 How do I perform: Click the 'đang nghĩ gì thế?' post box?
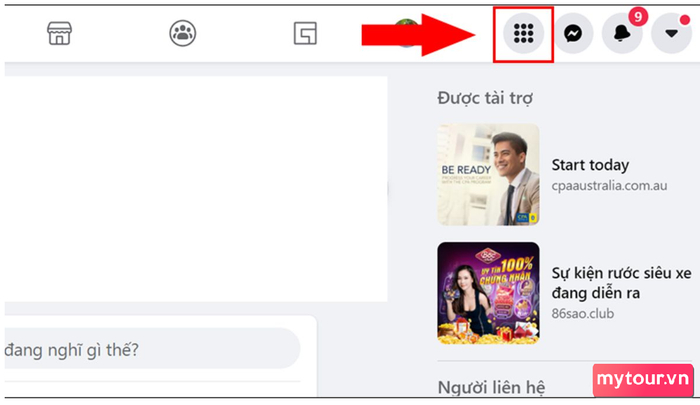(x=152, y=348)
